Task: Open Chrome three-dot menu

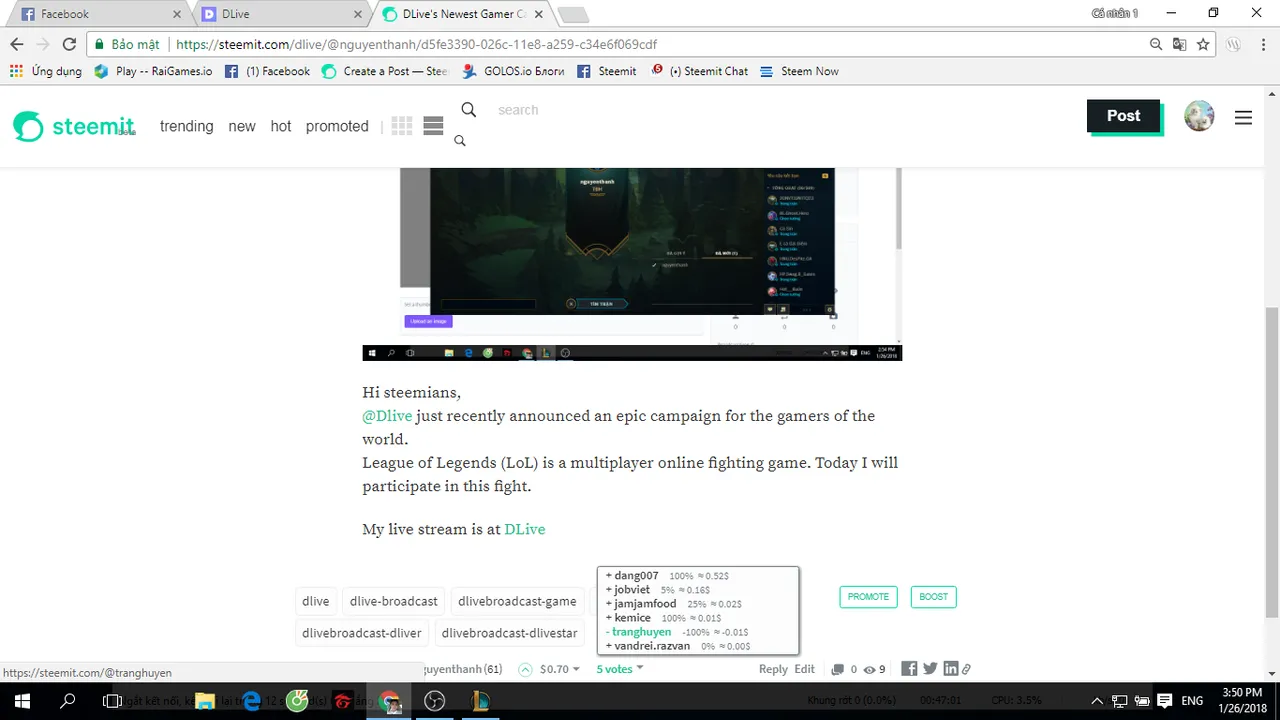Action: [1263, 44]
